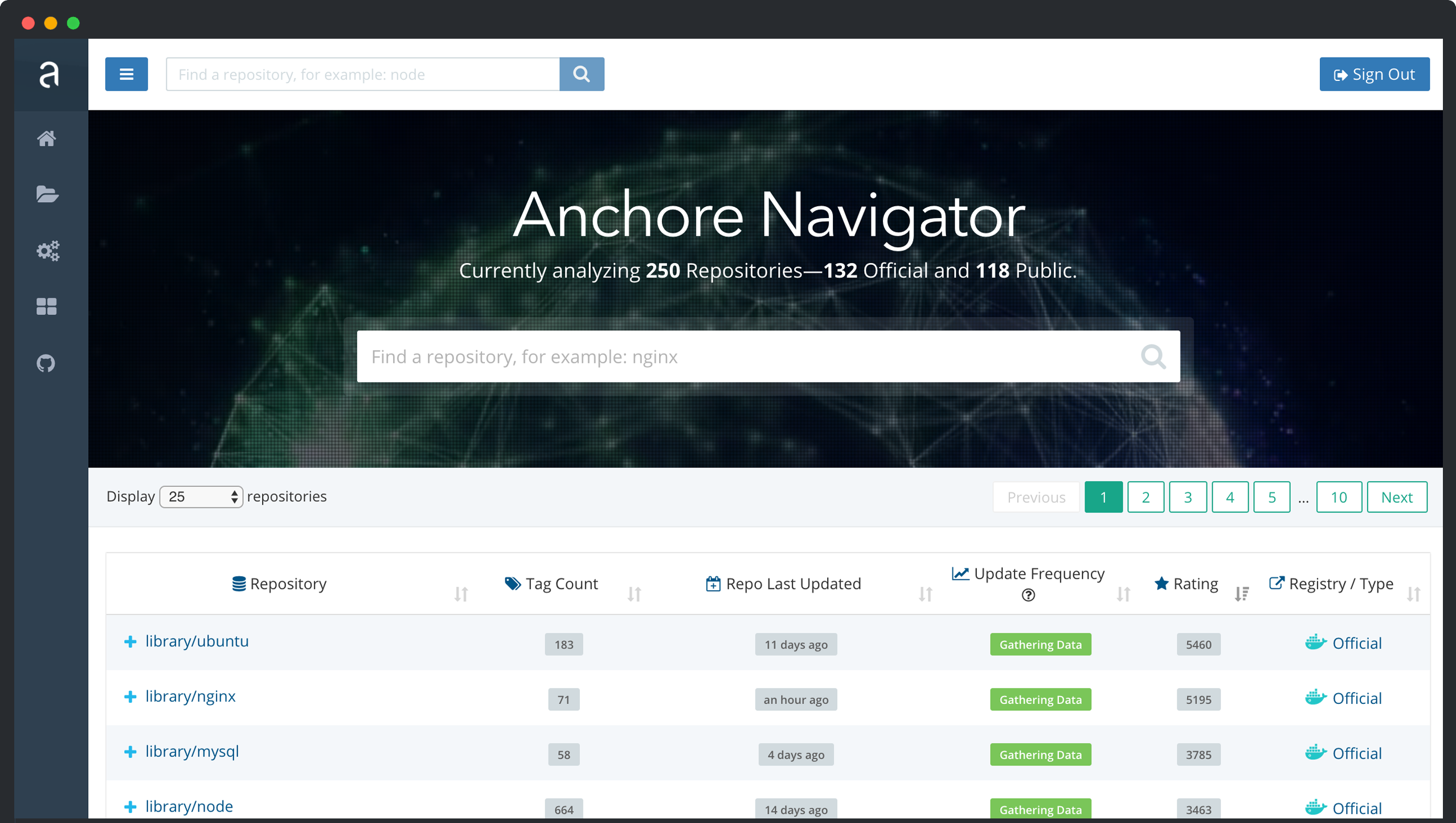Click the '4 days ago' badge
Viewport: 1456px width, 823px height.
pos(796,755)
